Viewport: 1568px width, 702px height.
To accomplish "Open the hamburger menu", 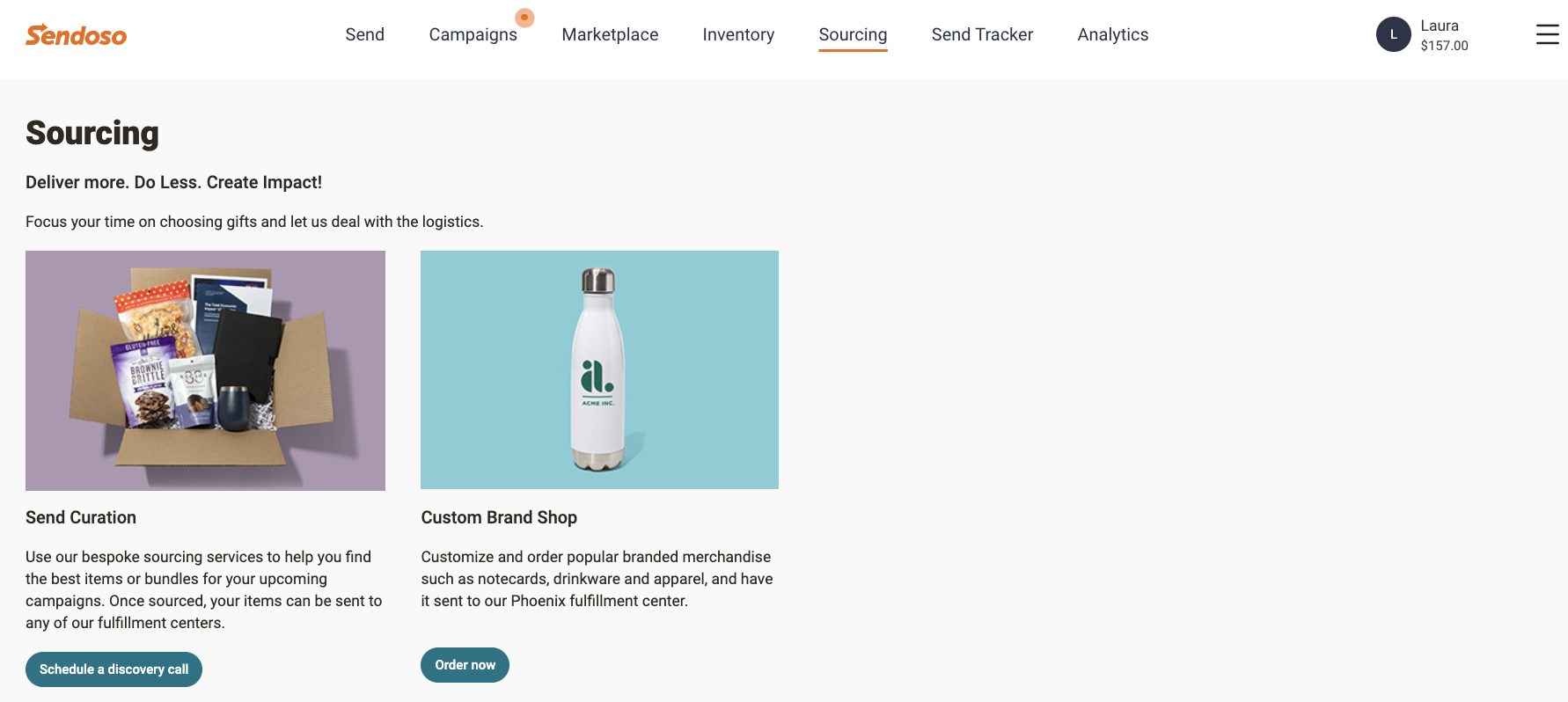I will click(1547, 35).
